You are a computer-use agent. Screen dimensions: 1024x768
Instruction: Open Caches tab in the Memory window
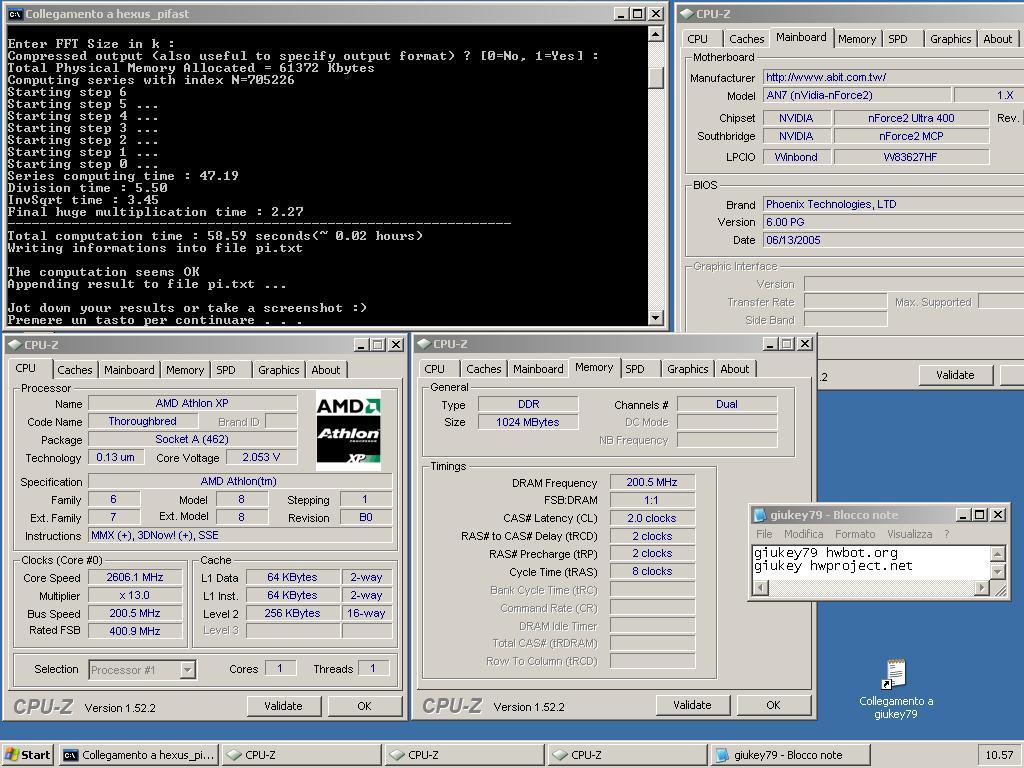pos(483,369)
